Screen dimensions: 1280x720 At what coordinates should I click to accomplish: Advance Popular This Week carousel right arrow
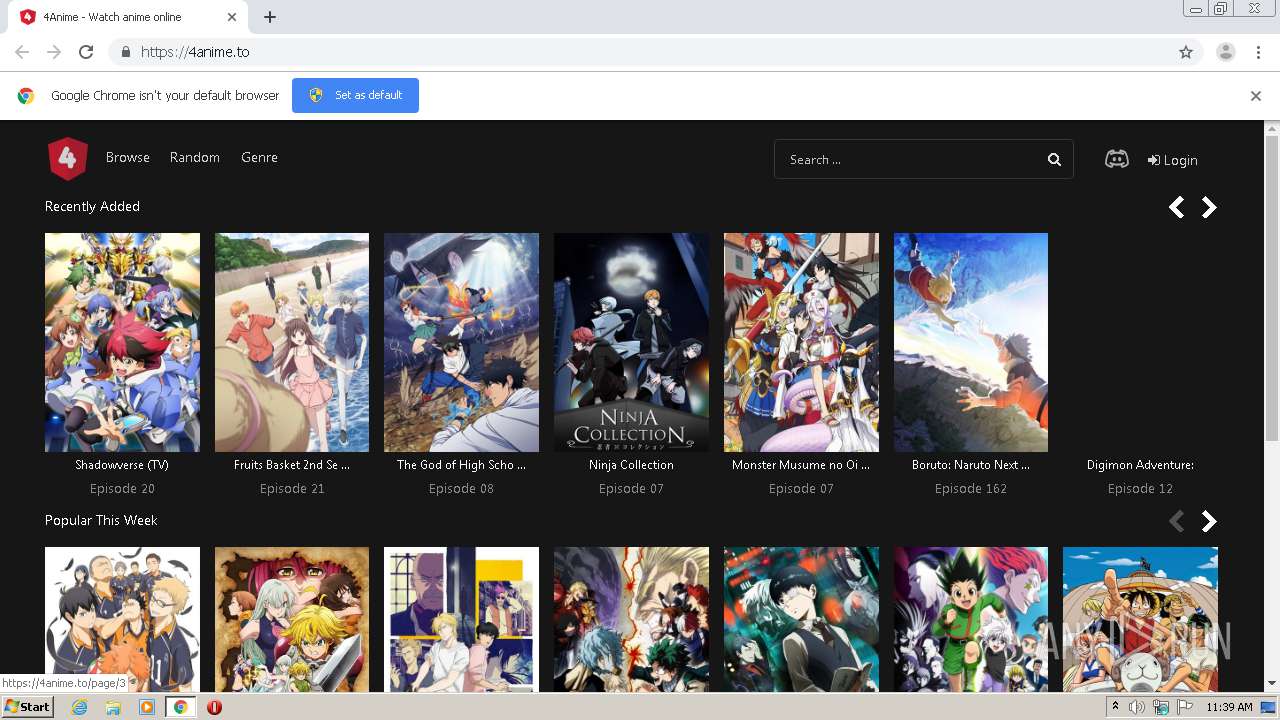(1209, 521)
